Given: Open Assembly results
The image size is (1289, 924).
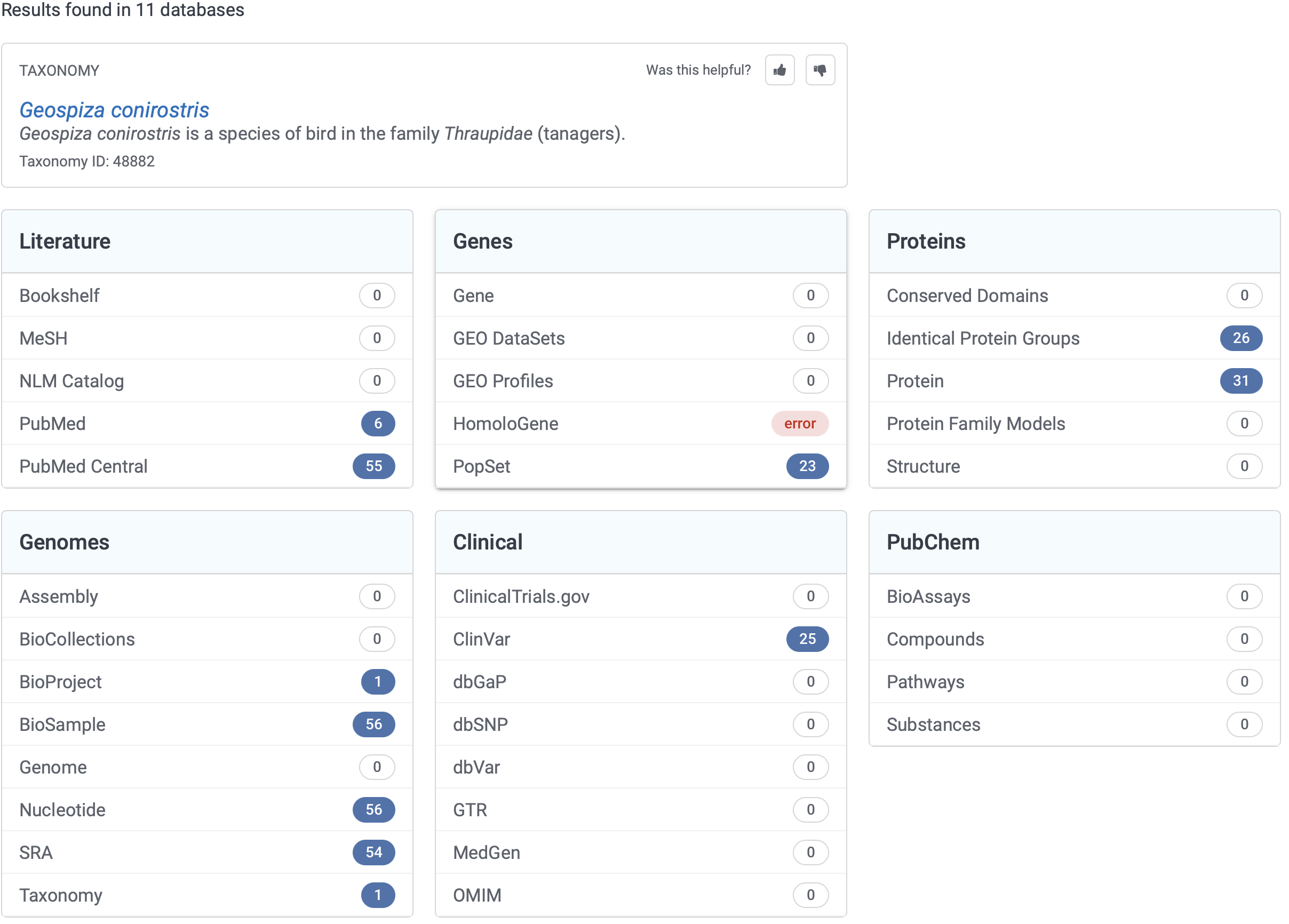Looking at the screenshot, I should pyautogui.click(x=207, y=596).
